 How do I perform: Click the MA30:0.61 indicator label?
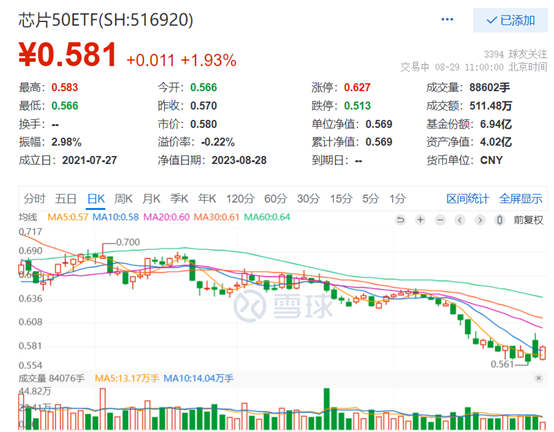(216, 217)
